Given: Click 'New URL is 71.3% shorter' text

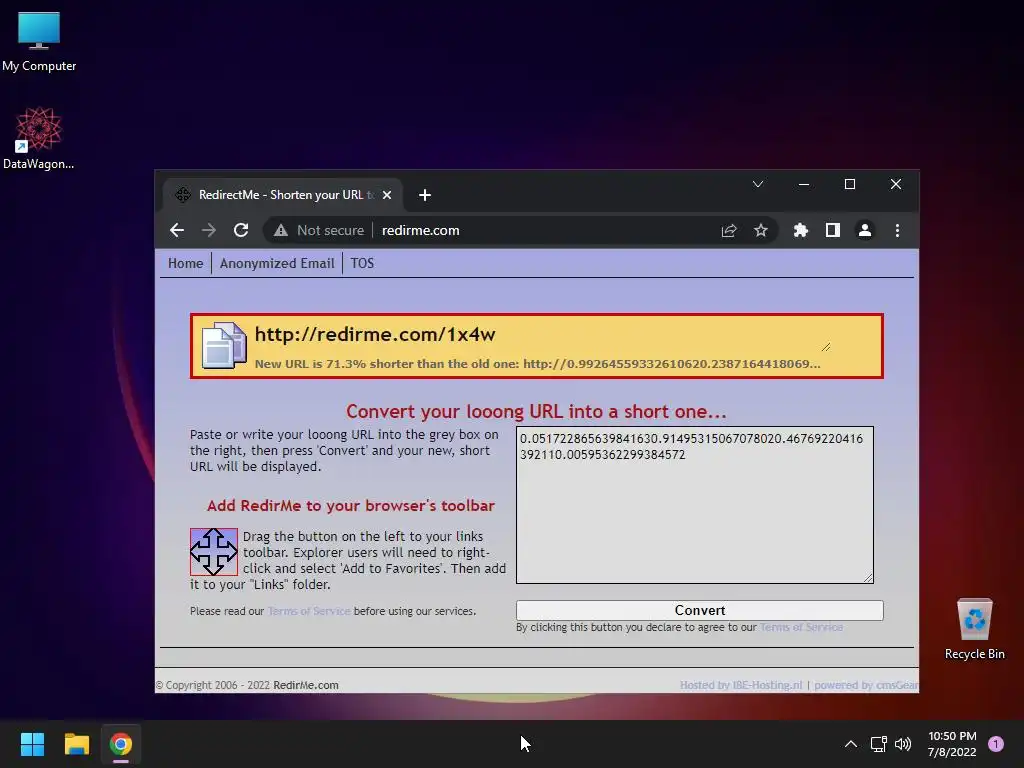Looking at the screenshot, I should click(386, 364).
